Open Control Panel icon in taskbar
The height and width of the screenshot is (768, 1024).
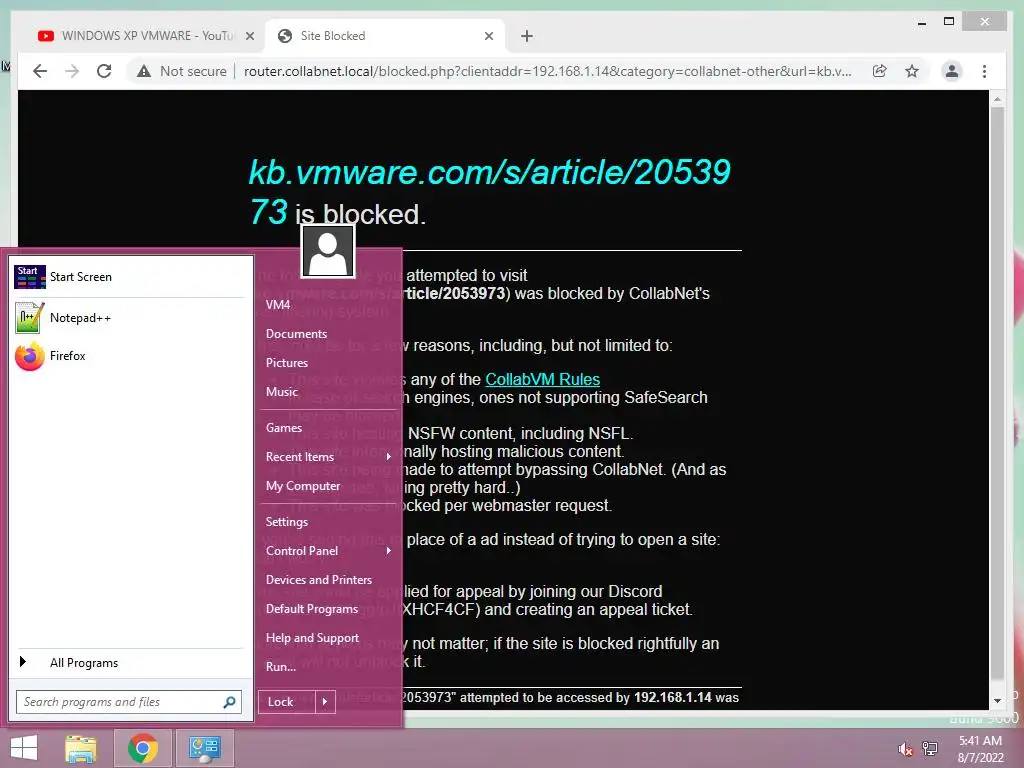(205, 748)
